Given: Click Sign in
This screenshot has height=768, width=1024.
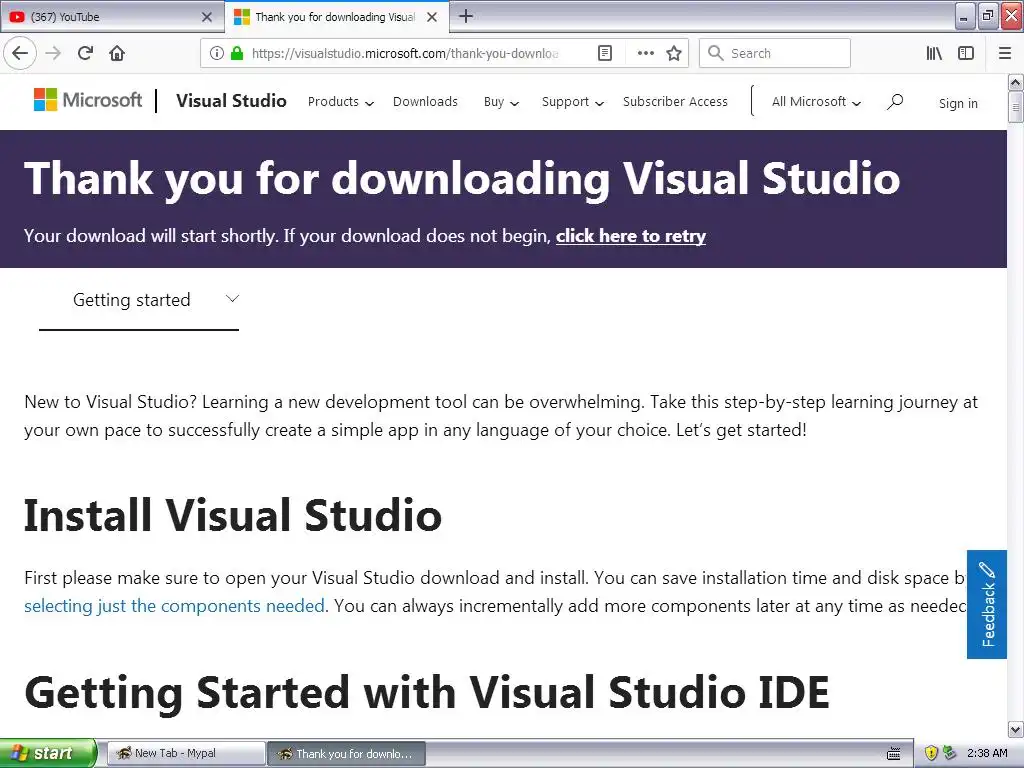Looking at the screenshot, I should [x=958, y=103].
